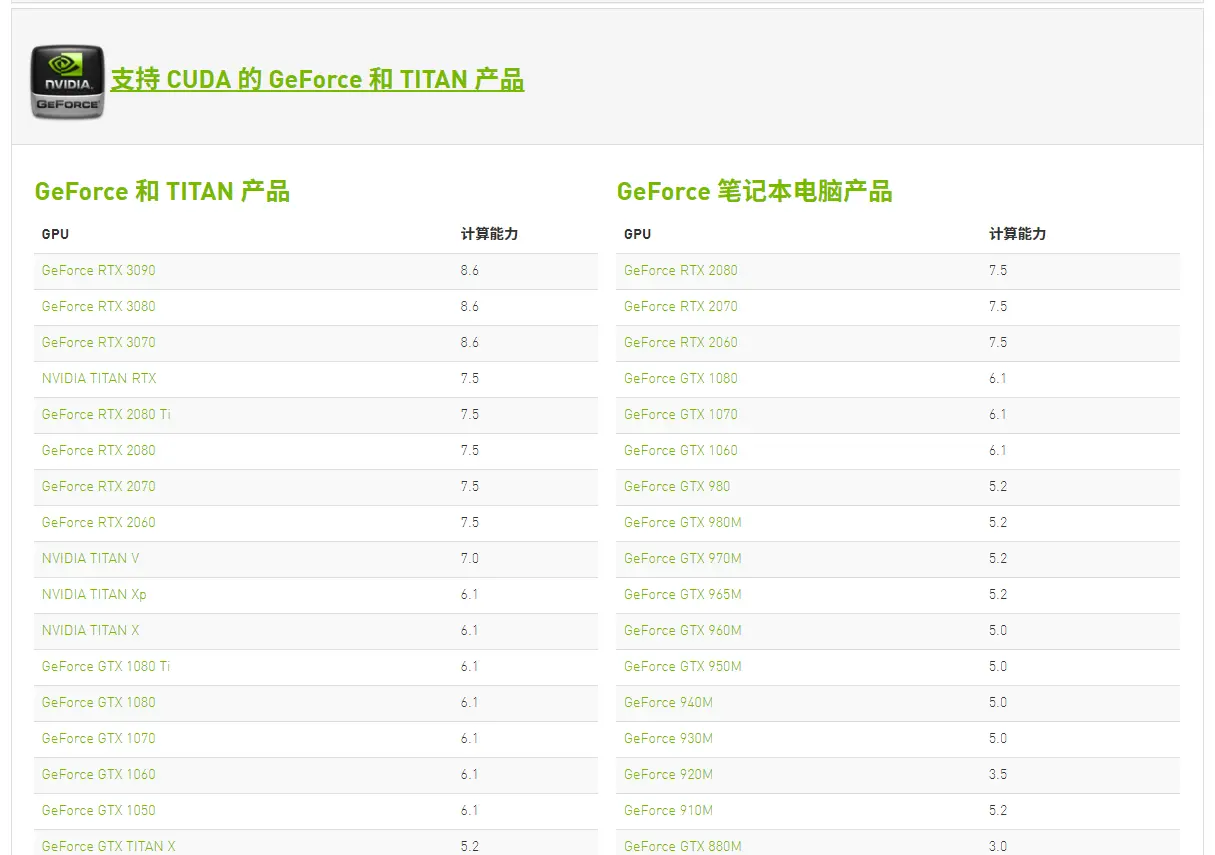Open the GeForce 920M link
Screen dimensions: 1215x855
point(668,774)
